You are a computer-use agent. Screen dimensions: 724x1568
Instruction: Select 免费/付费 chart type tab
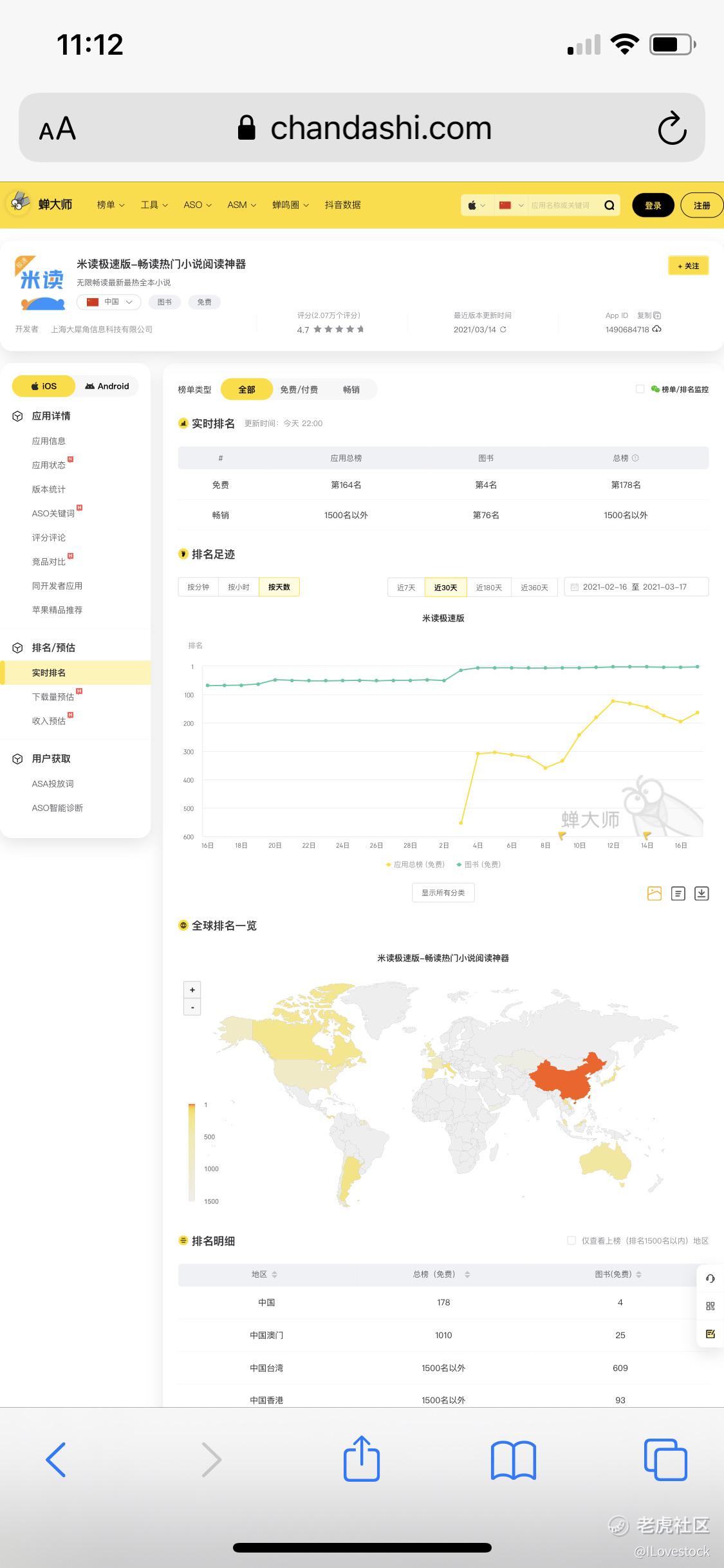[299, 389]
